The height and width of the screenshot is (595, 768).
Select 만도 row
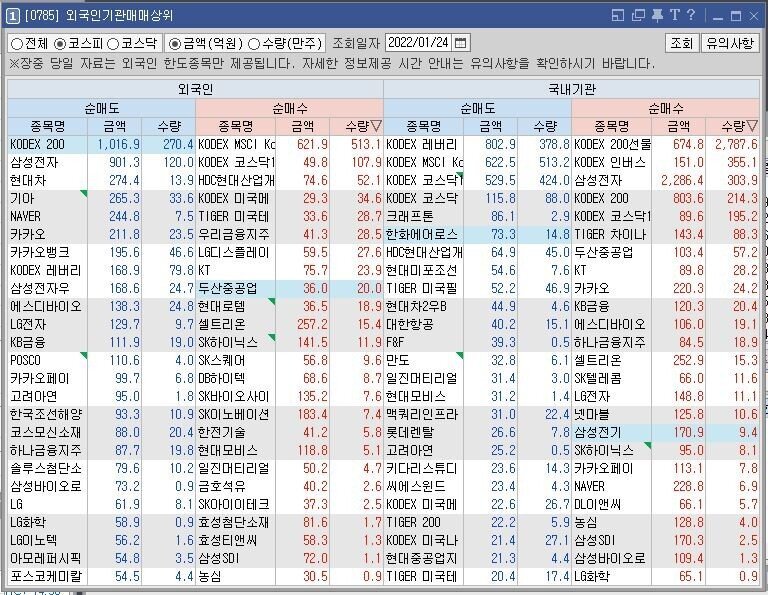coord(478,360)
